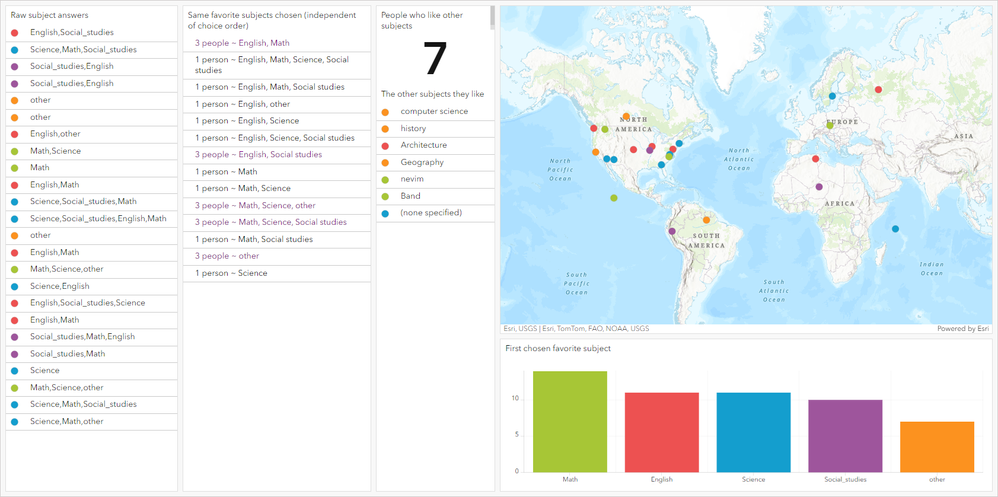Click 'history' in other subjects list
The width and height of the screenshot is (998, 497).
pyautogui.click(x=435, y=129)
